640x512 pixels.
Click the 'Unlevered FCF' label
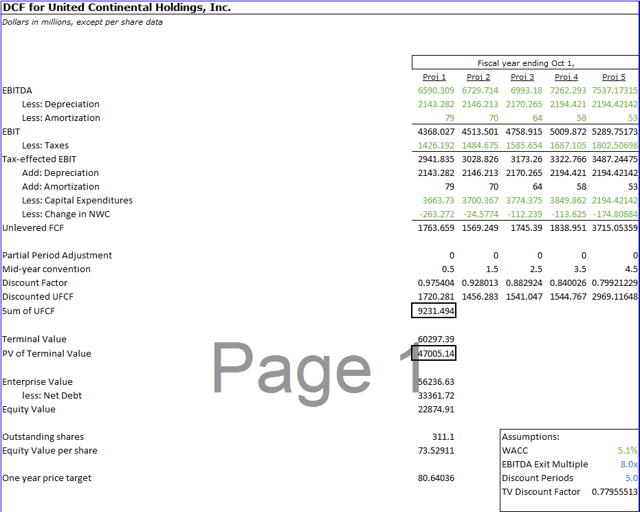coord(33,228)
